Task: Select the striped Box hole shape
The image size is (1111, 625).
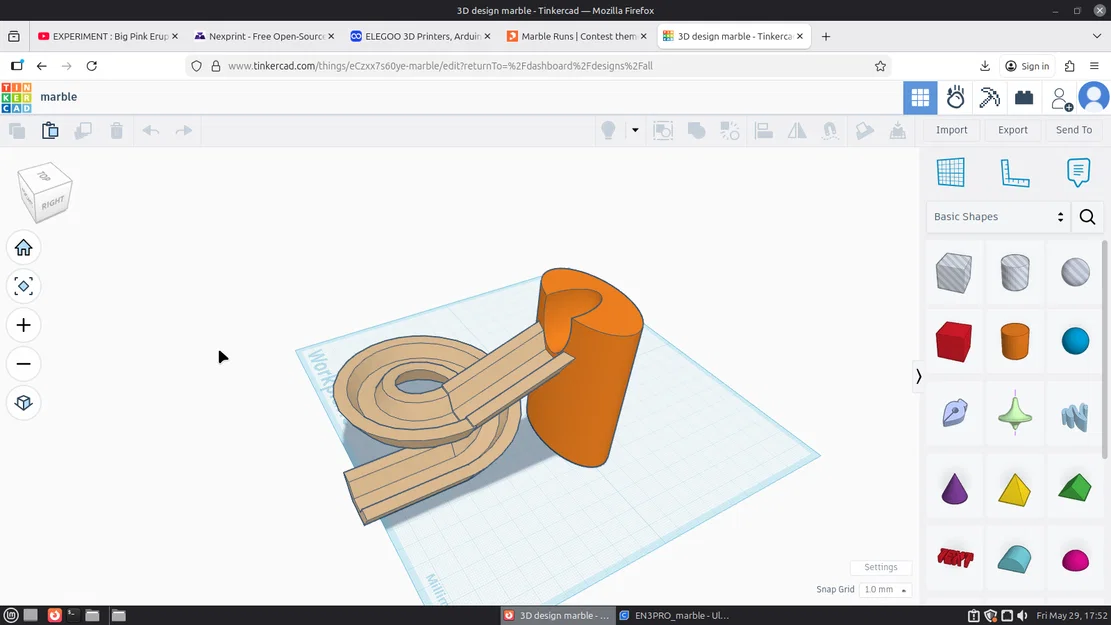Action: [x=953, y=273]
